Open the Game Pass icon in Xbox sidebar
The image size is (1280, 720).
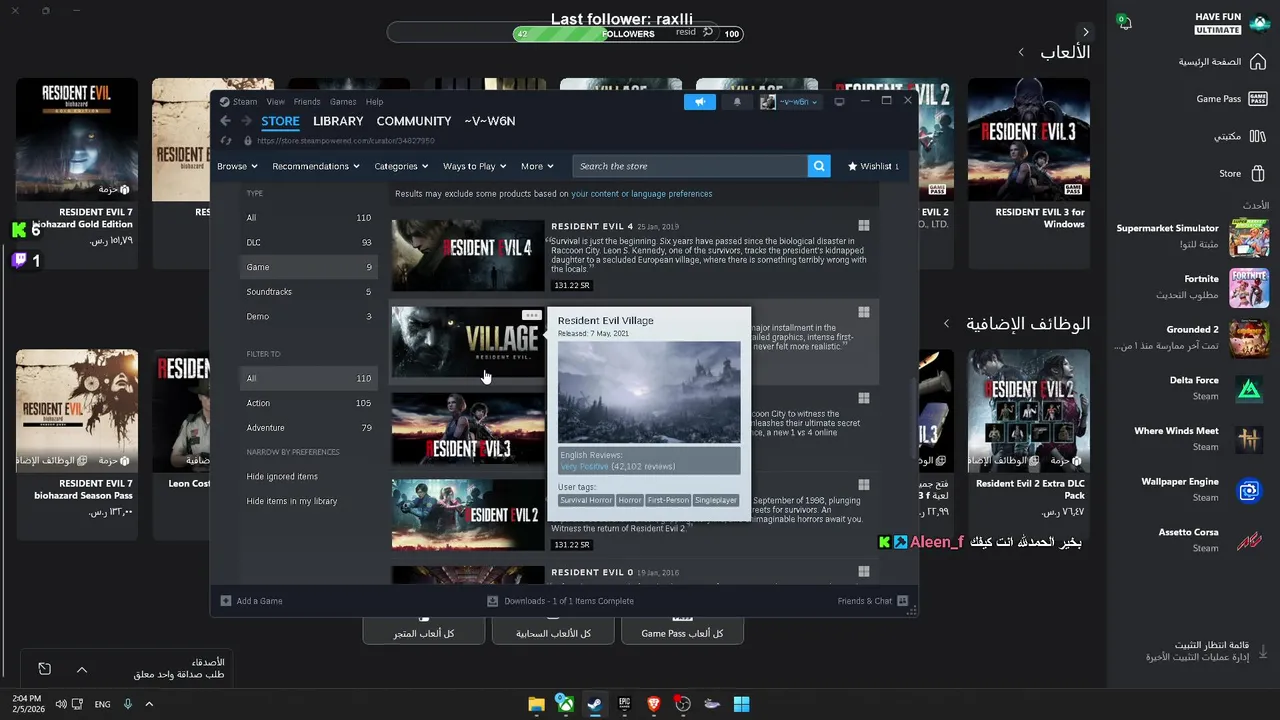point(1258,99)
